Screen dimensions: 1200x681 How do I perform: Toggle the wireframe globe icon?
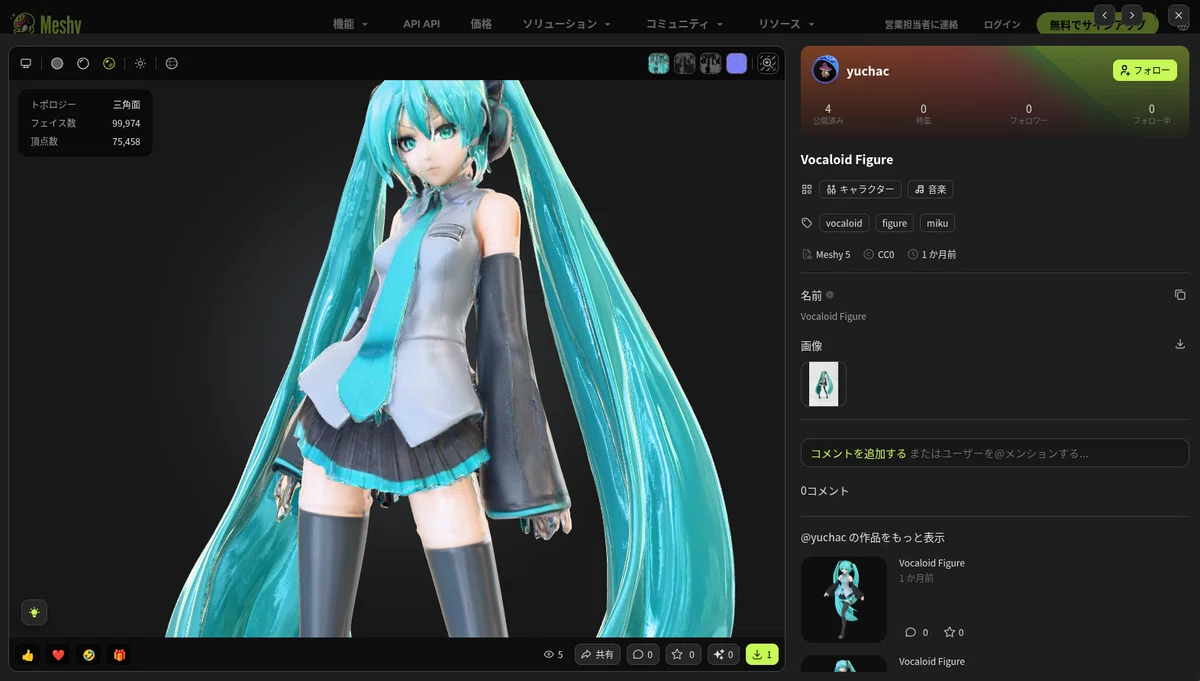pos(171,63)
